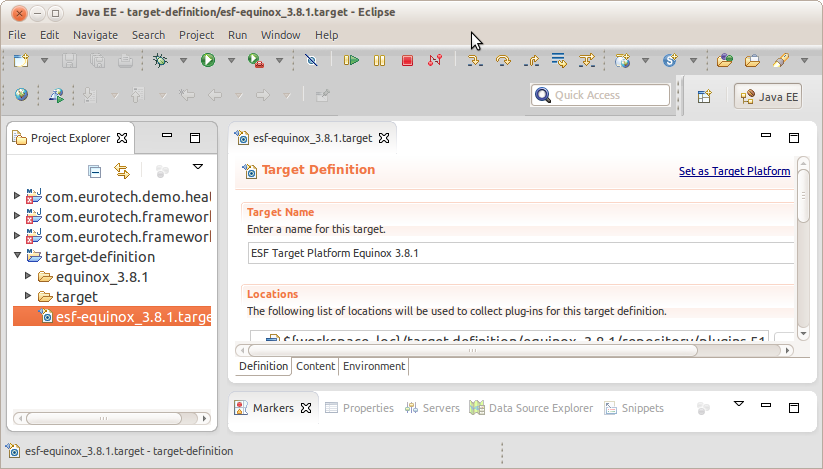Click the Run Last Tool icon
Viewport: 823px width, 469px height.
pos(256,61)
